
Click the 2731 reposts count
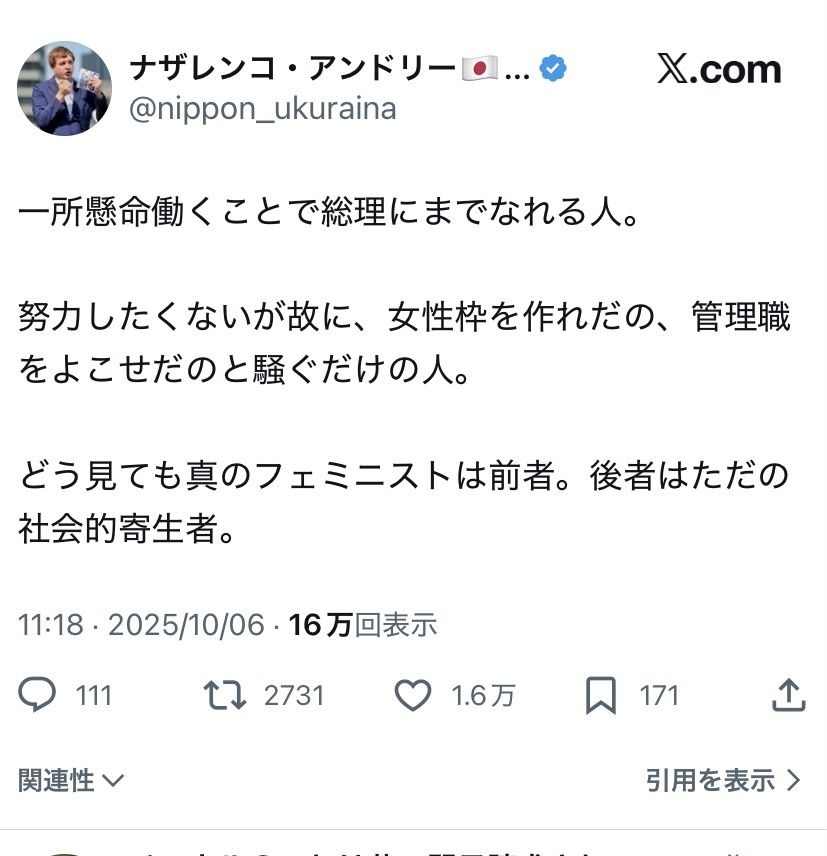point(294,695)
